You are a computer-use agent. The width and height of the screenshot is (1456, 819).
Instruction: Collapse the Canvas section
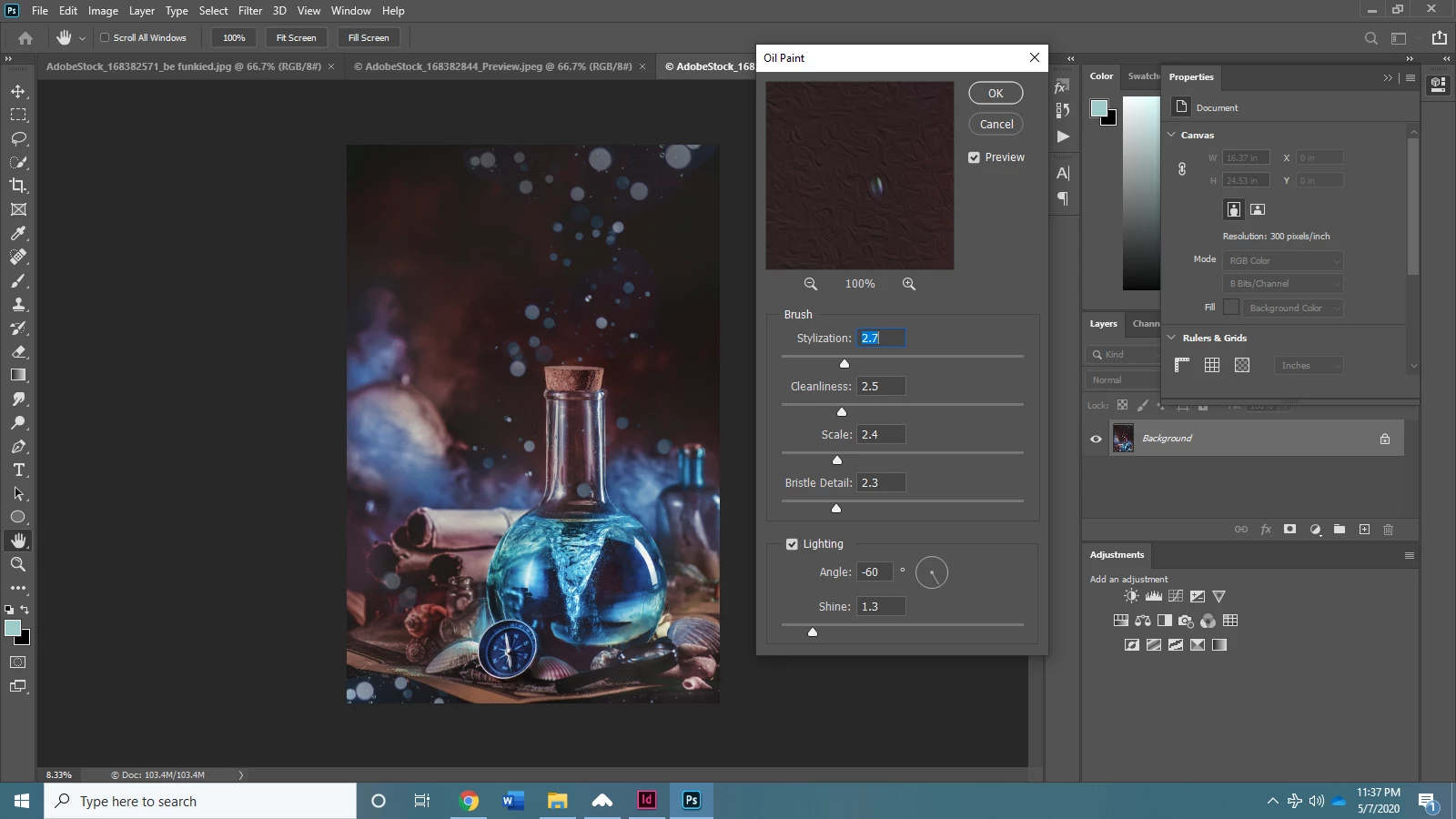pos(1172,135)
